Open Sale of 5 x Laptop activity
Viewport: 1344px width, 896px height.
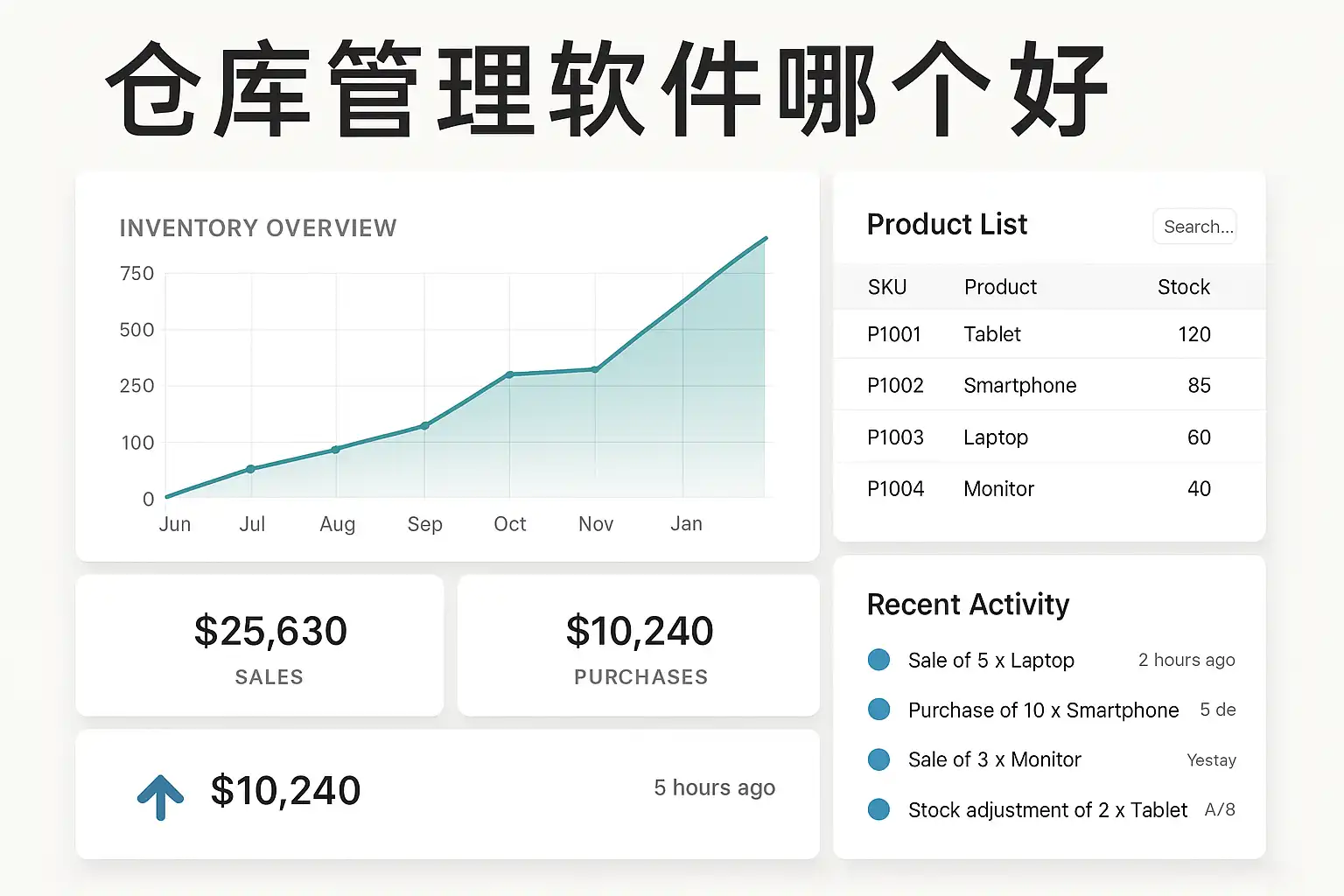click(990, 661)
